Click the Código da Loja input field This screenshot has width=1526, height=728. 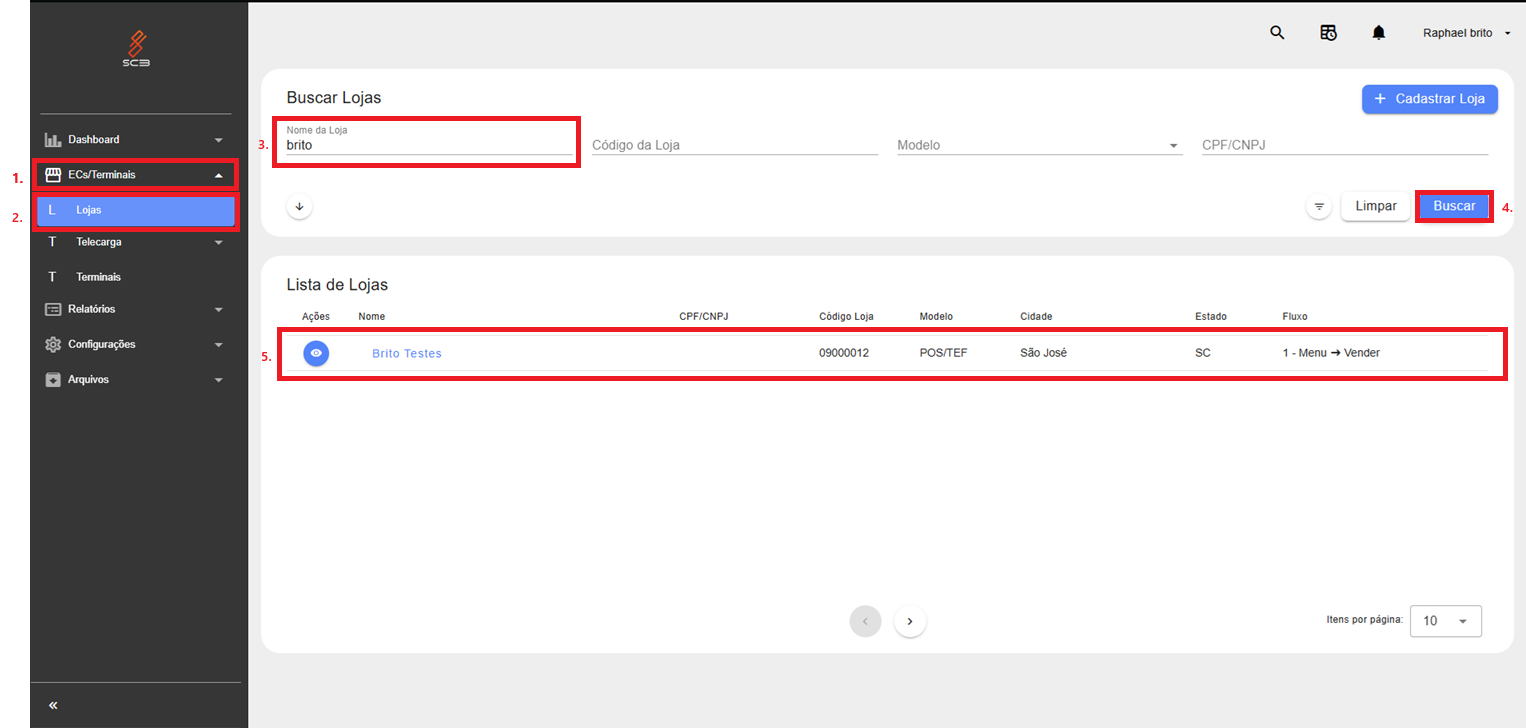pos(734,146)
